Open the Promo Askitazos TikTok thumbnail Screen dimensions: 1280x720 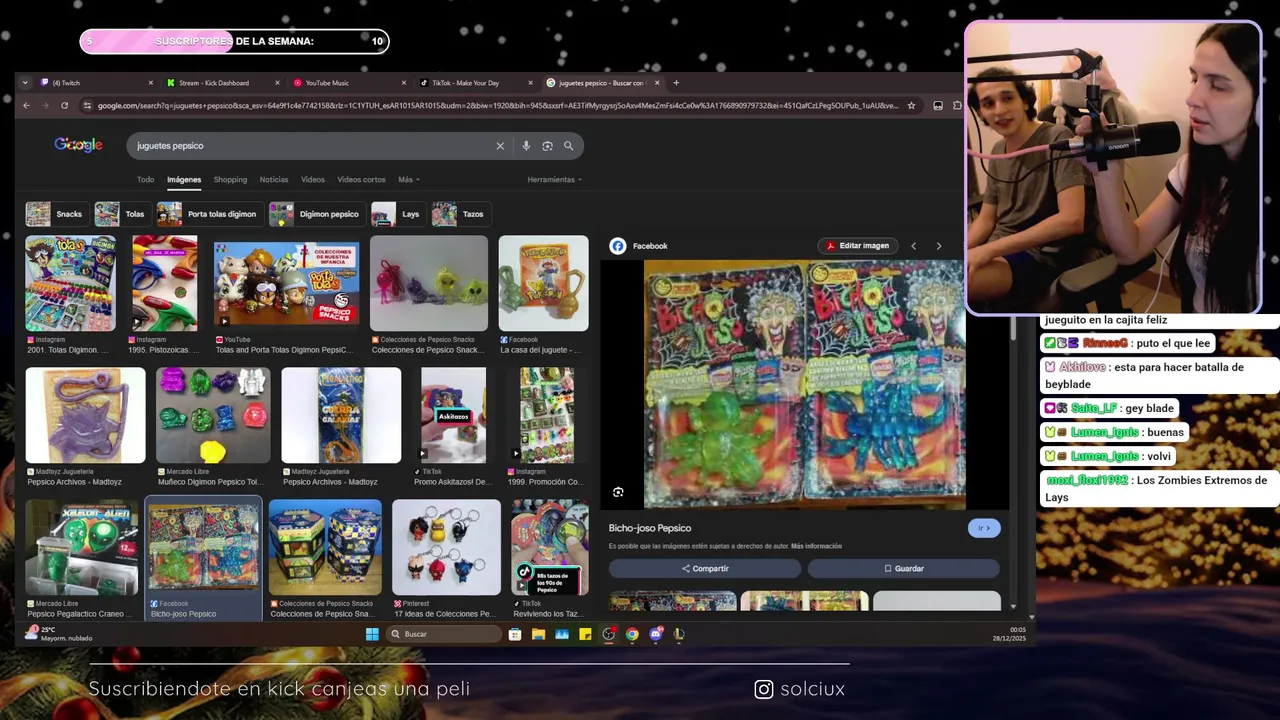point(453,415)
